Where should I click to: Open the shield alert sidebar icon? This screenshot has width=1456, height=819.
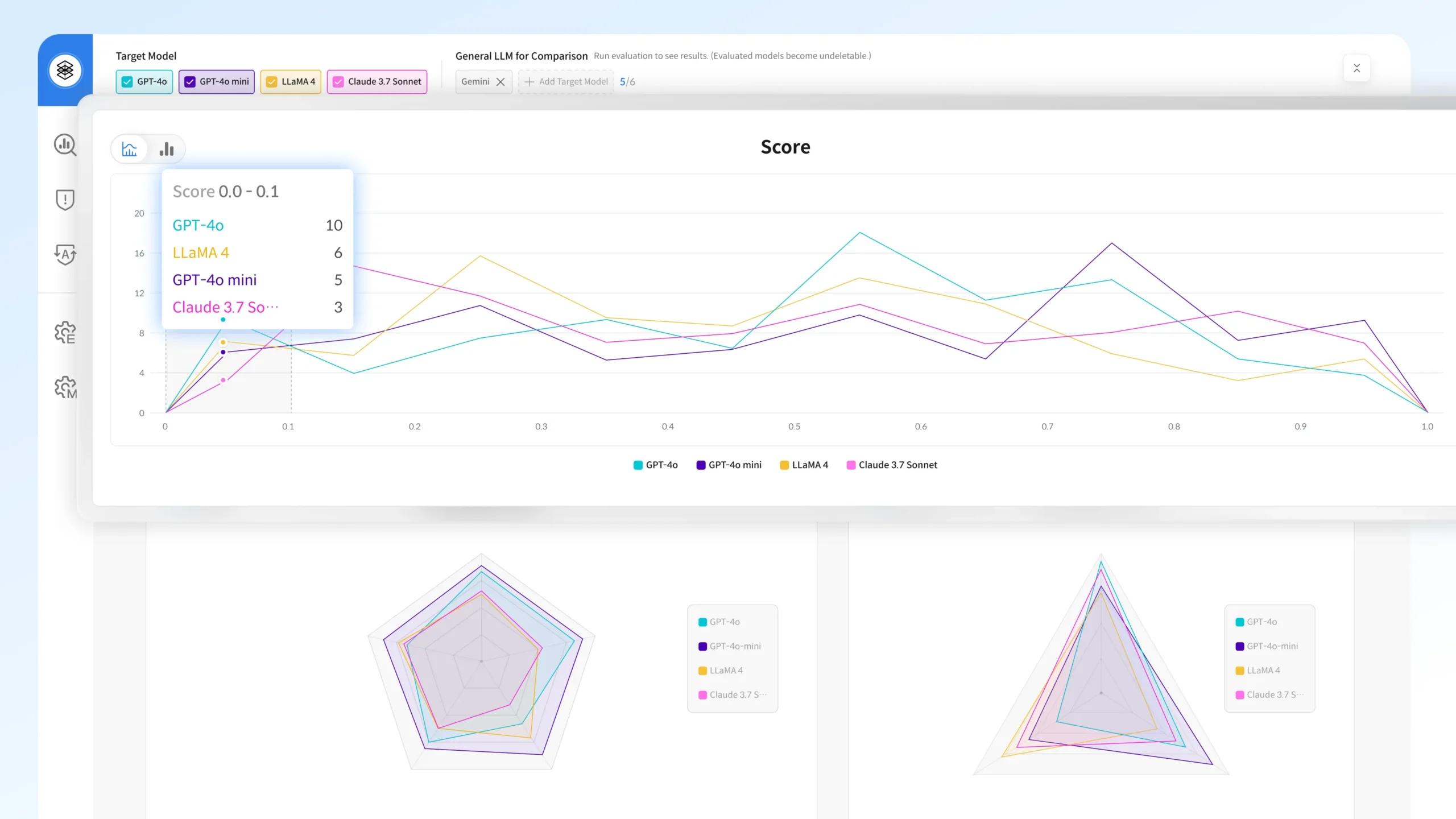(x=65, y=200)
